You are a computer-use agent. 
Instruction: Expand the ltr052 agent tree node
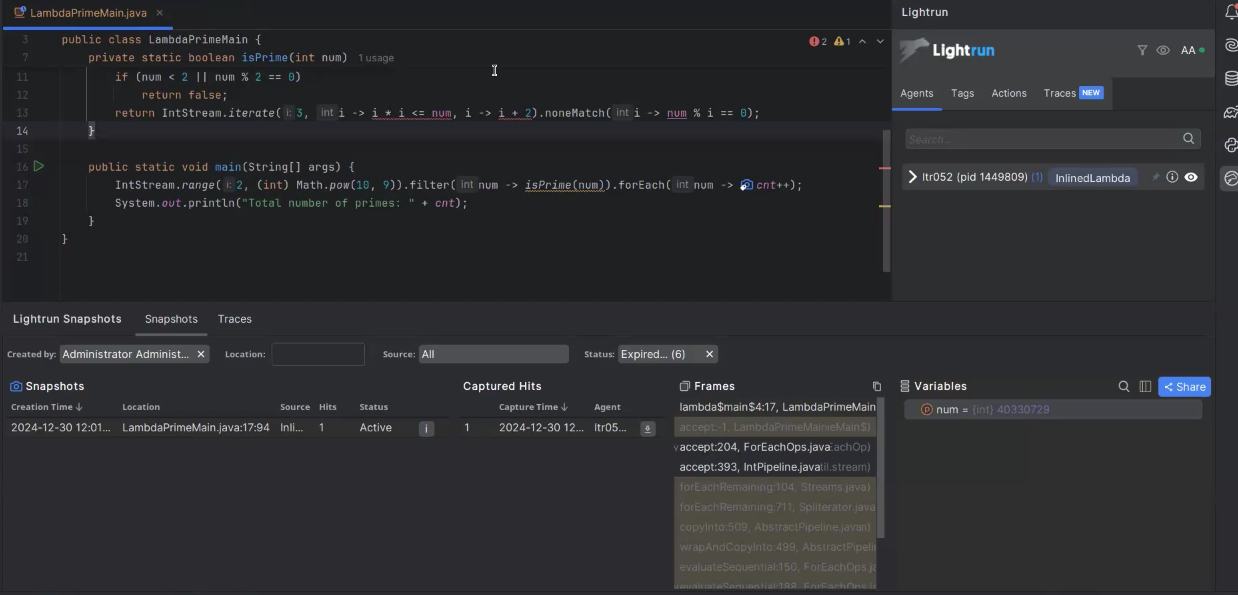click(x=912, y=177)
